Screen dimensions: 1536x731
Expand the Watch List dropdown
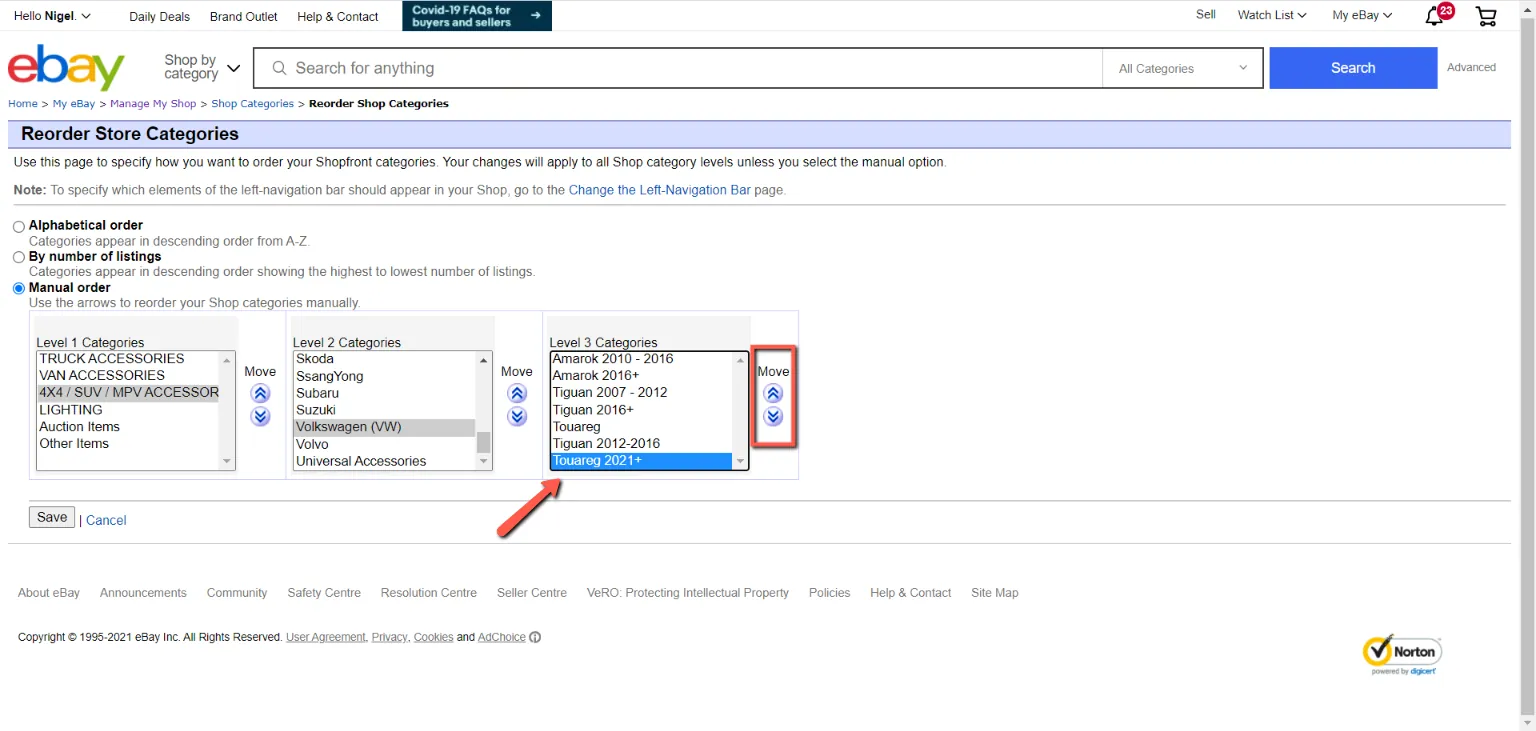pyautogui.click(x=1272, y=15)
